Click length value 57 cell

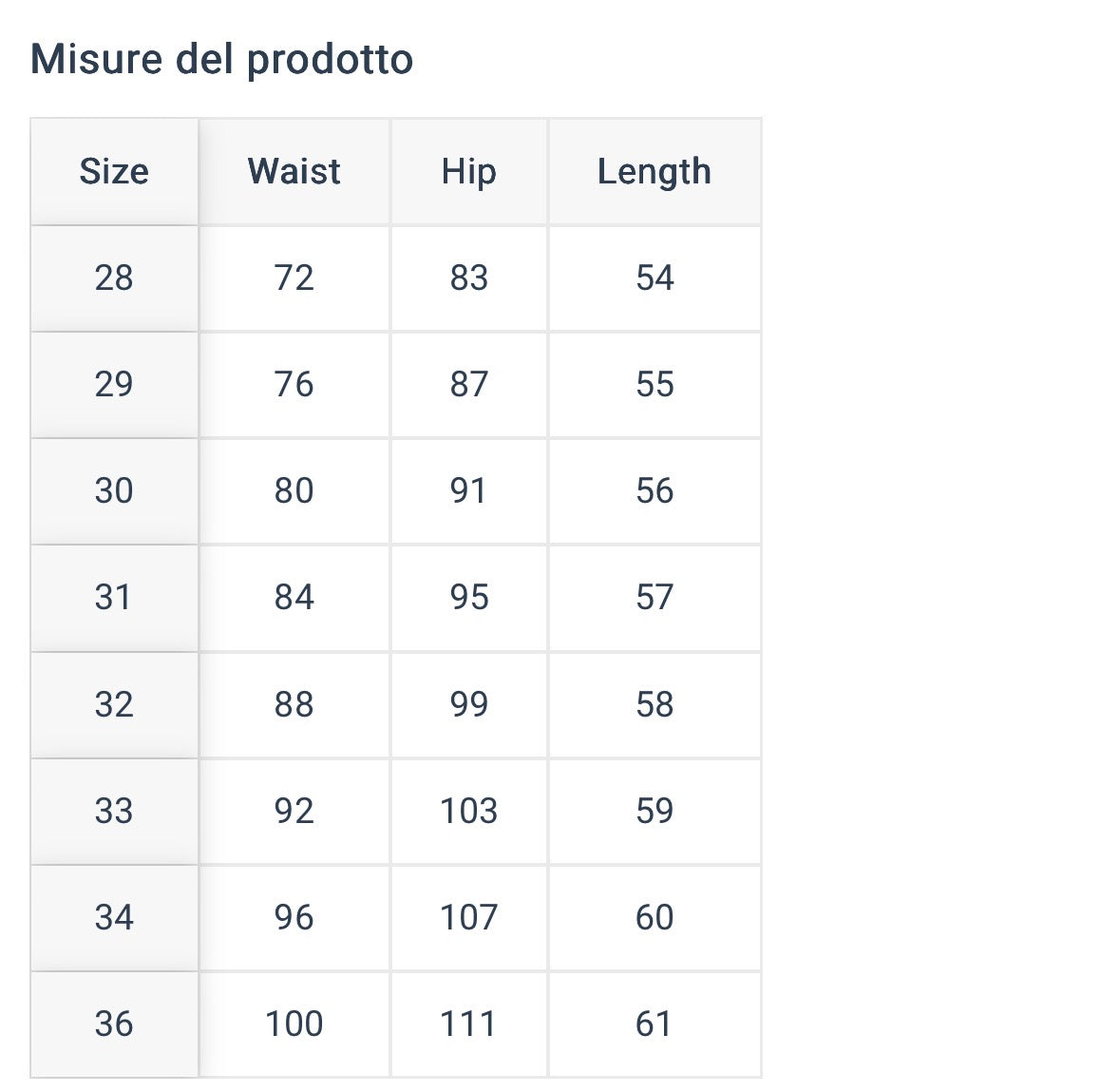655,598
